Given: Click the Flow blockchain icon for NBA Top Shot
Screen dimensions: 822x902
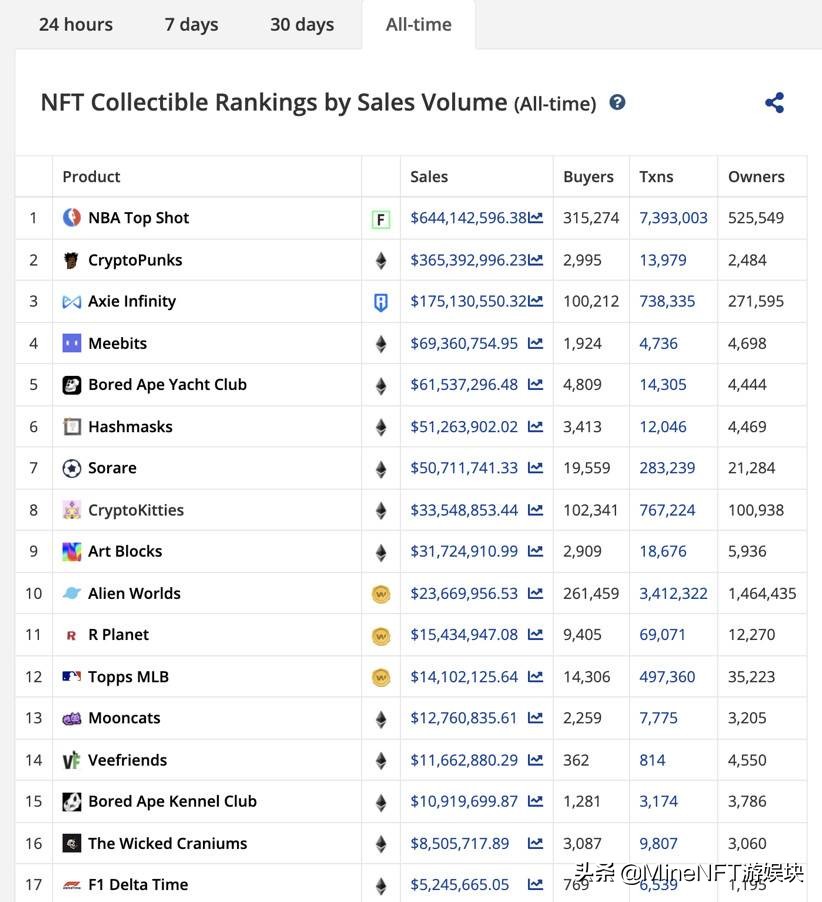Looking at the screenshot, I should [380, 219].
